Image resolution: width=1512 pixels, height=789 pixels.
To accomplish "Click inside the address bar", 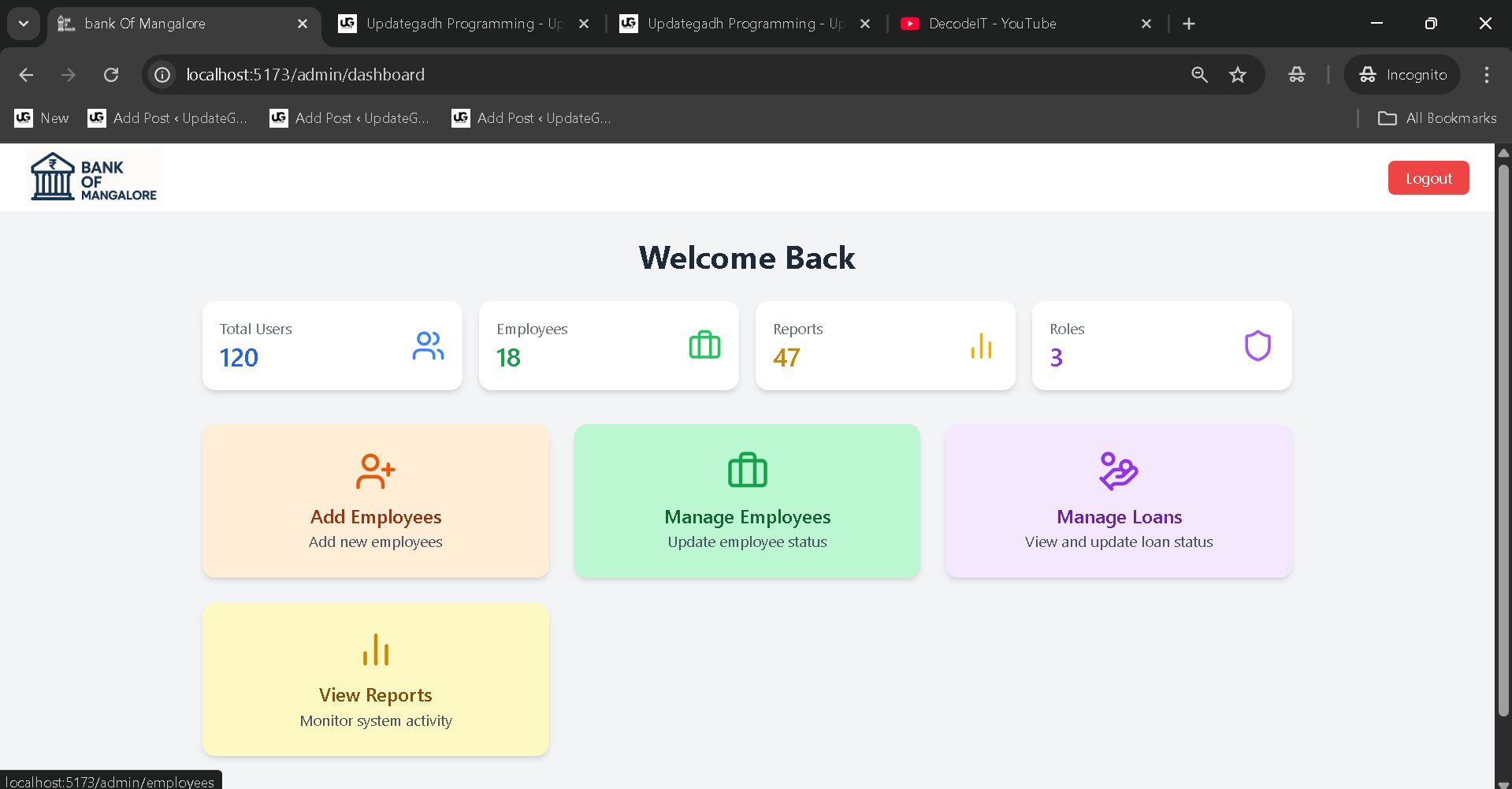I will (552, 74).
